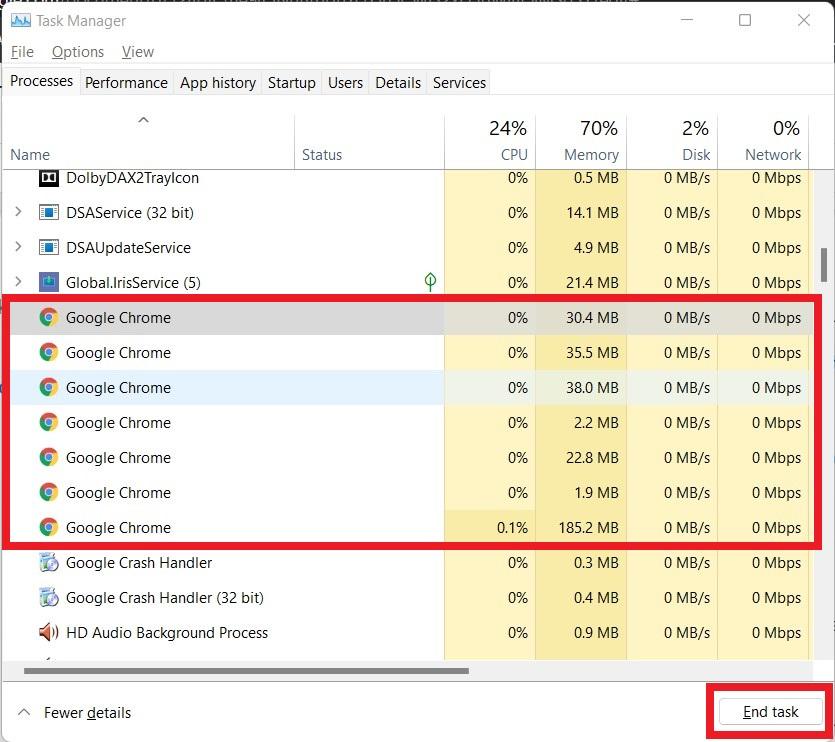Select the Google Chrome row using 38.0 MB
835x742 pixels.
[x=118, y=388]
